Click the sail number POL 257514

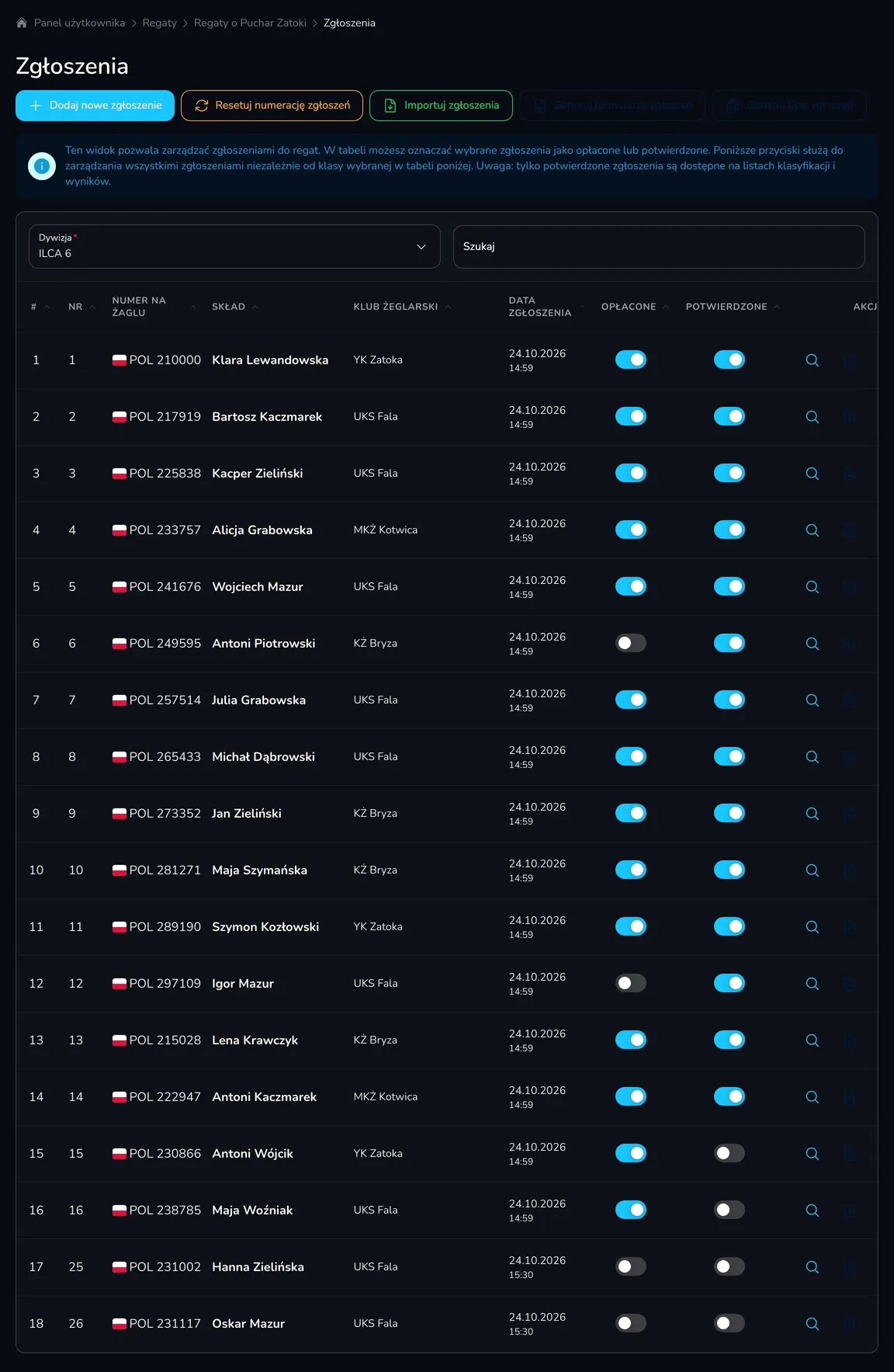pos(165,700)
